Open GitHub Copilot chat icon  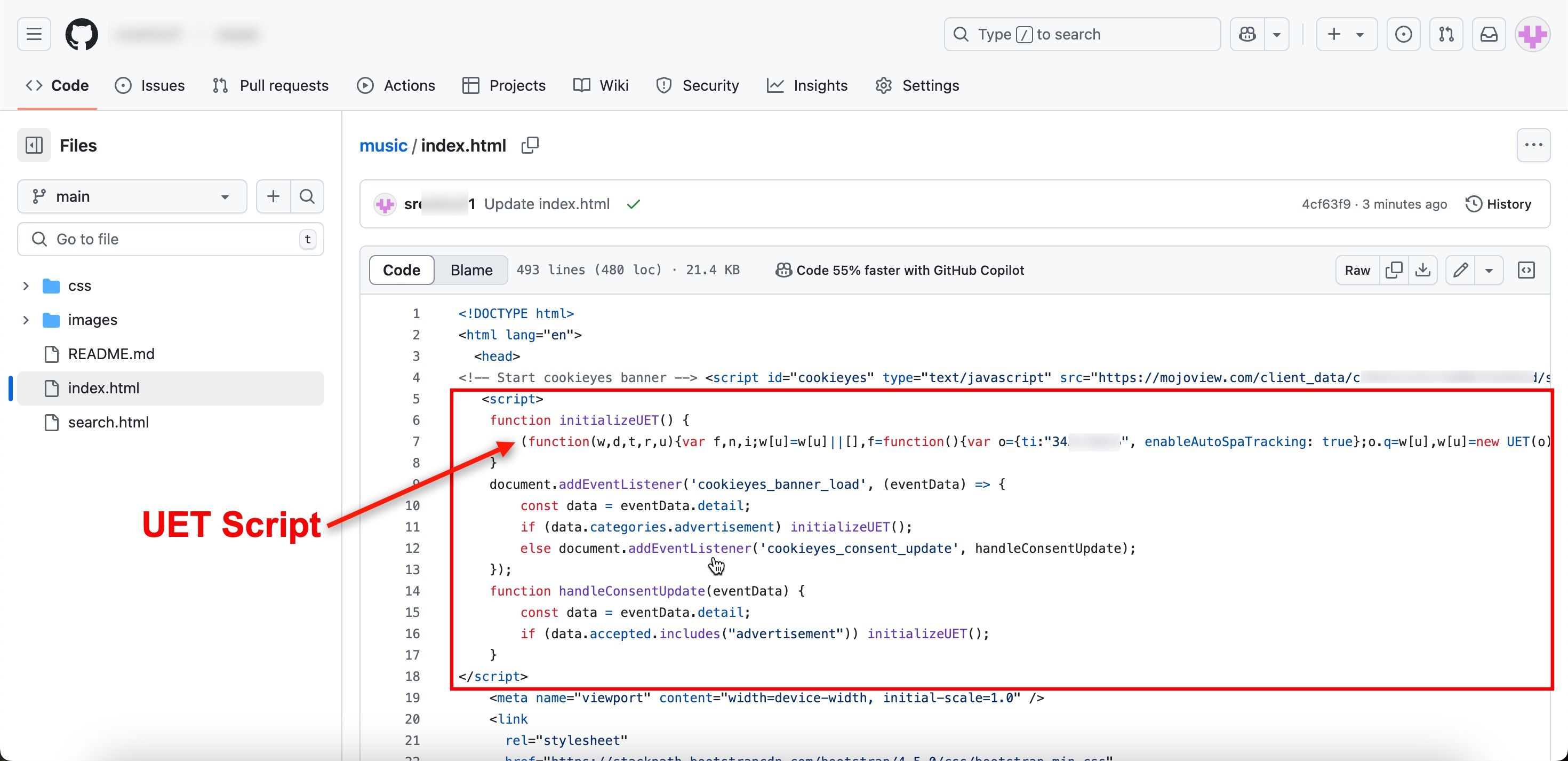(1247, 34)
